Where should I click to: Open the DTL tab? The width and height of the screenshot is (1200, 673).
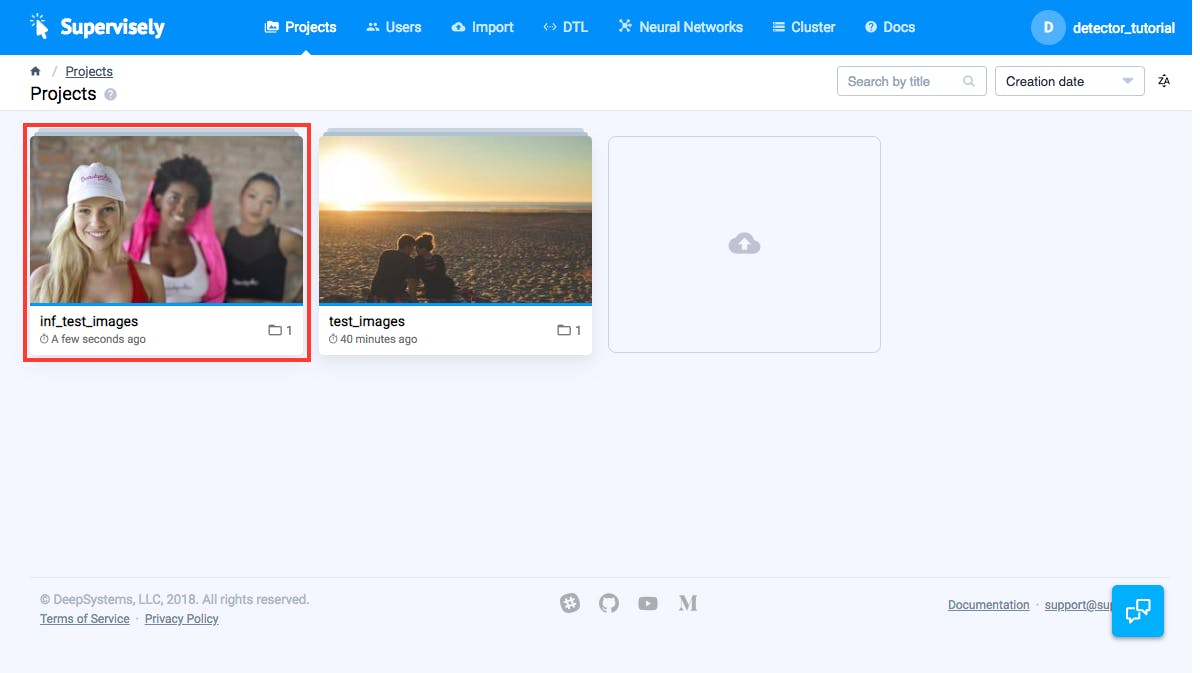(565, 27)
